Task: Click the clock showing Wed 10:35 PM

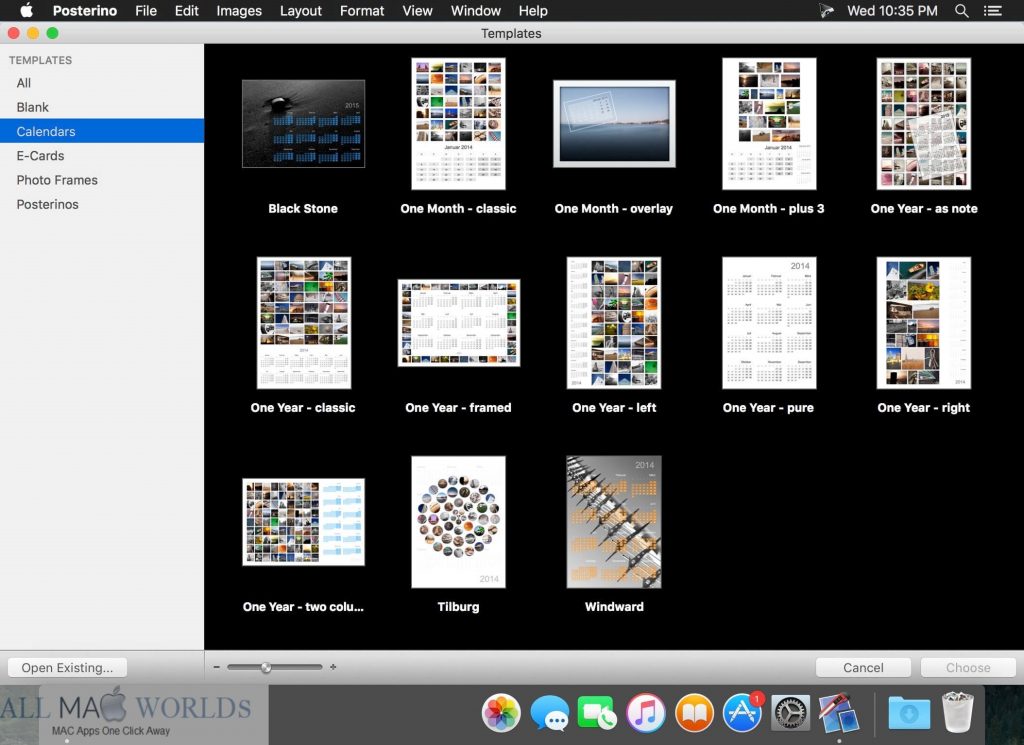Action: (x=892, y=10)
